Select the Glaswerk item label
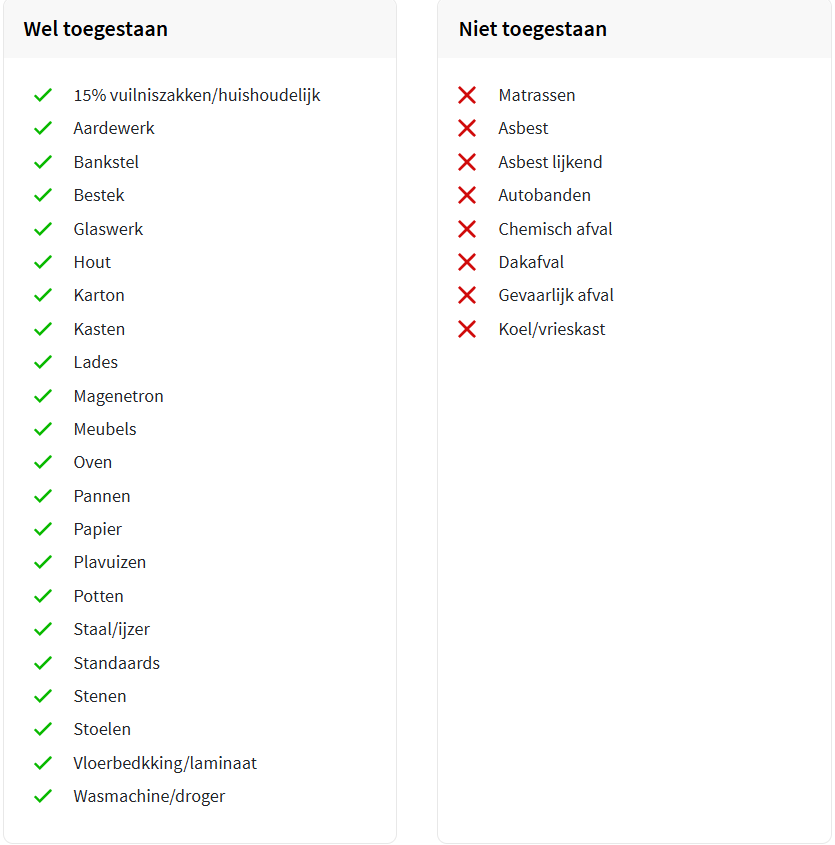This screenshot has width=835, height=845. [x=108, y=229]
